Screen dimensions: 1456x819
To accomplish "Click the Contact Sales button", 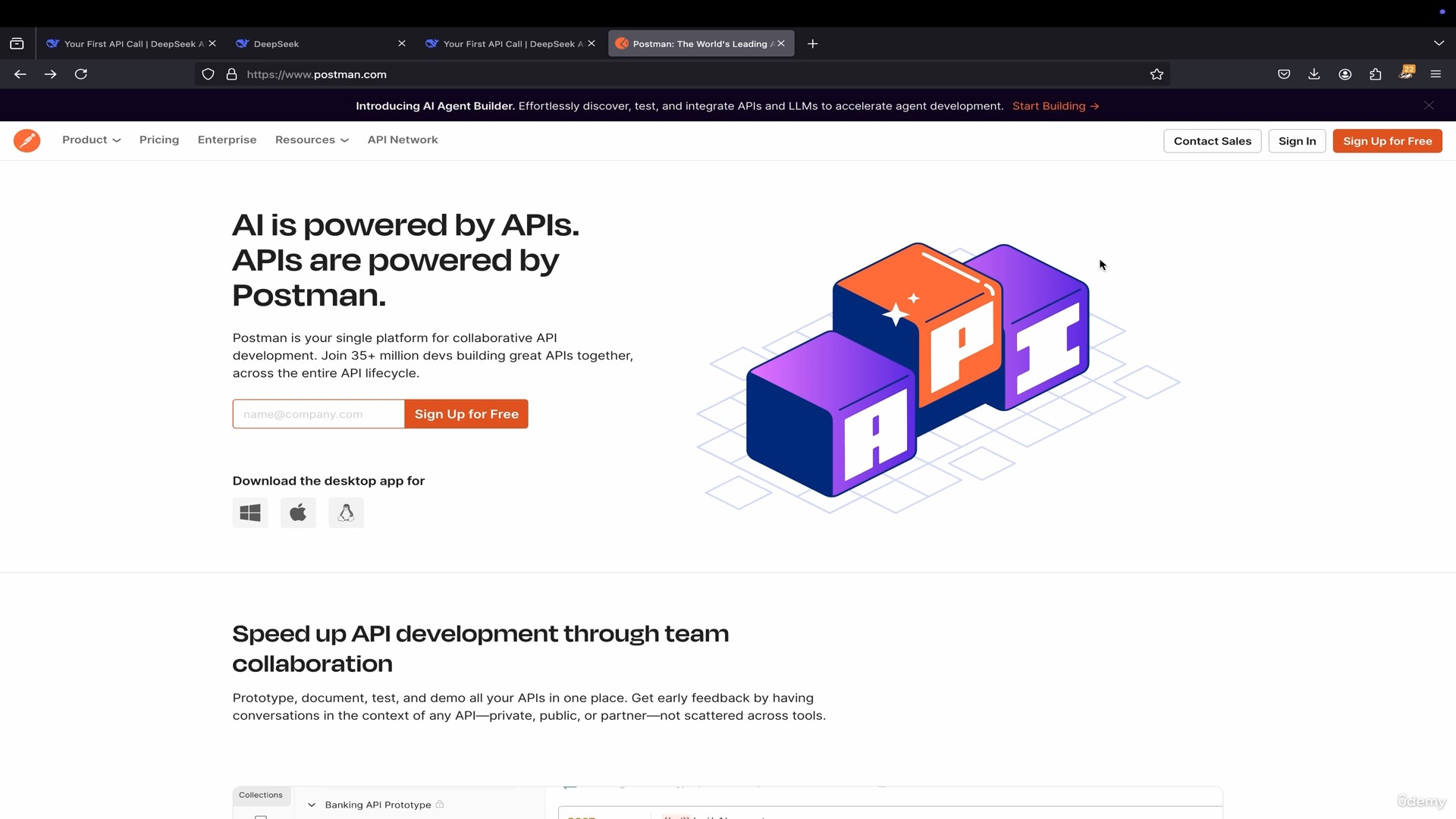I will point(1213,141).
